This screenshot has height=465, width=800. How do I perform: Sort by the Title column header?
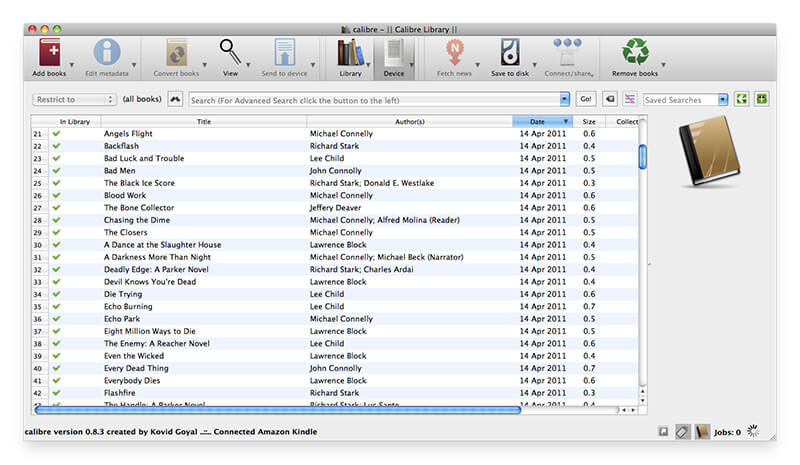click(204, 121)
